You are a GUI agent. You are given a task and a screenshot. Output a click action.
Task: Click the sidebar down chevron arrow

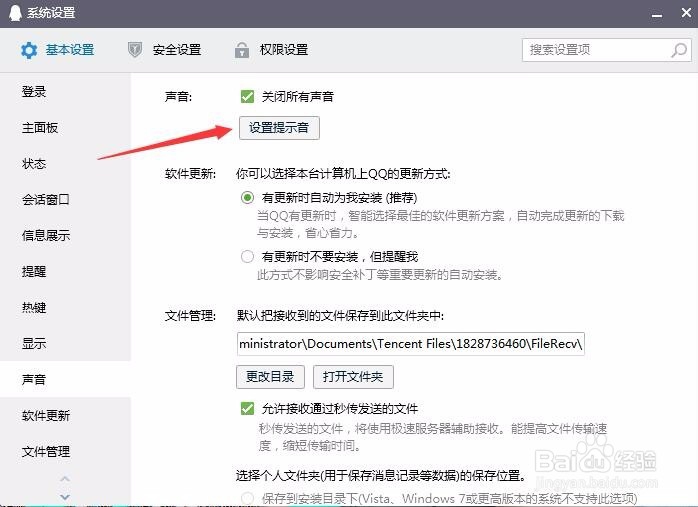click(65, 496)
